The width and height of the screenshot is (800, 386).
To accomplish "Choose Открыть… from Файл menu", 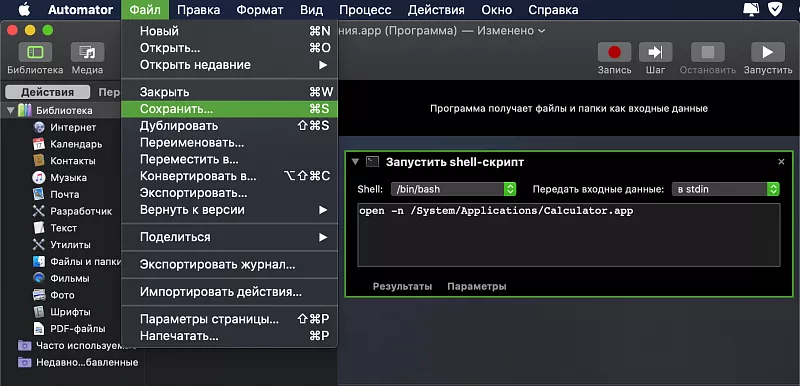I will [229, 48].
